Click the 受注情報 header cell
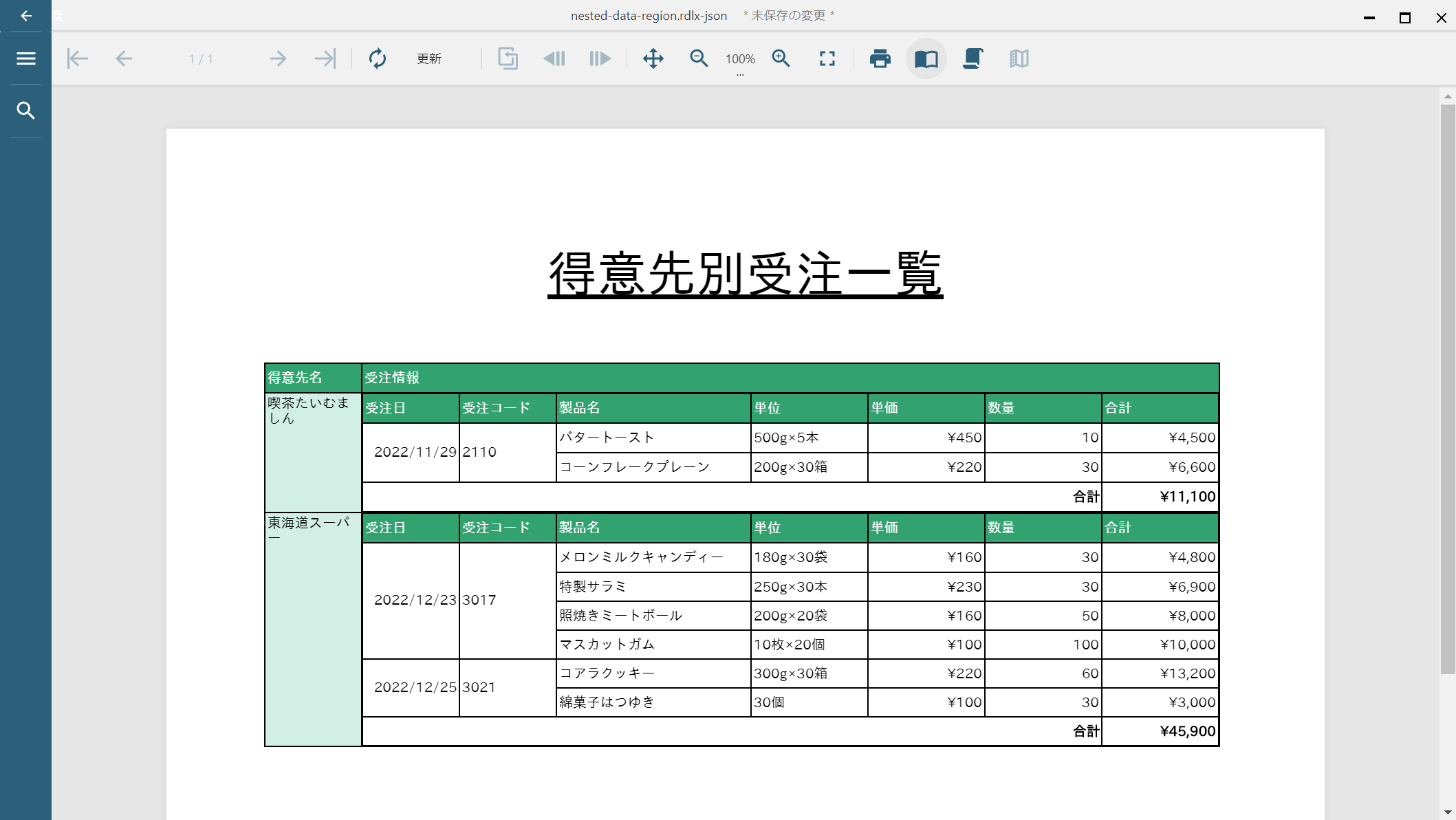 (790, 378)
